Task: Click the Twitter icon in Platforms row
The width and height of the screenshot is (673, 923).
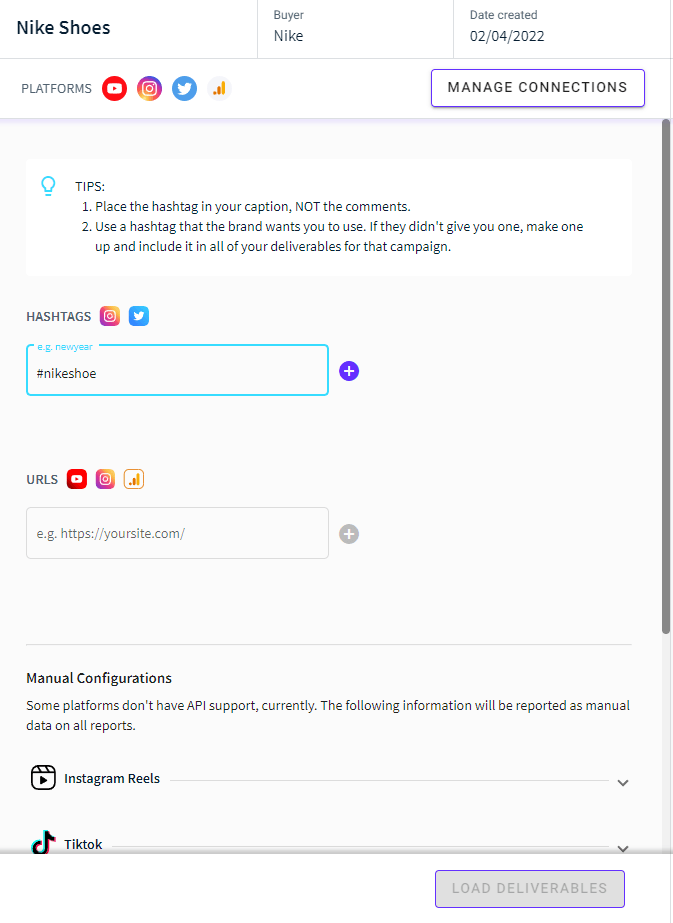Action: 184,89
